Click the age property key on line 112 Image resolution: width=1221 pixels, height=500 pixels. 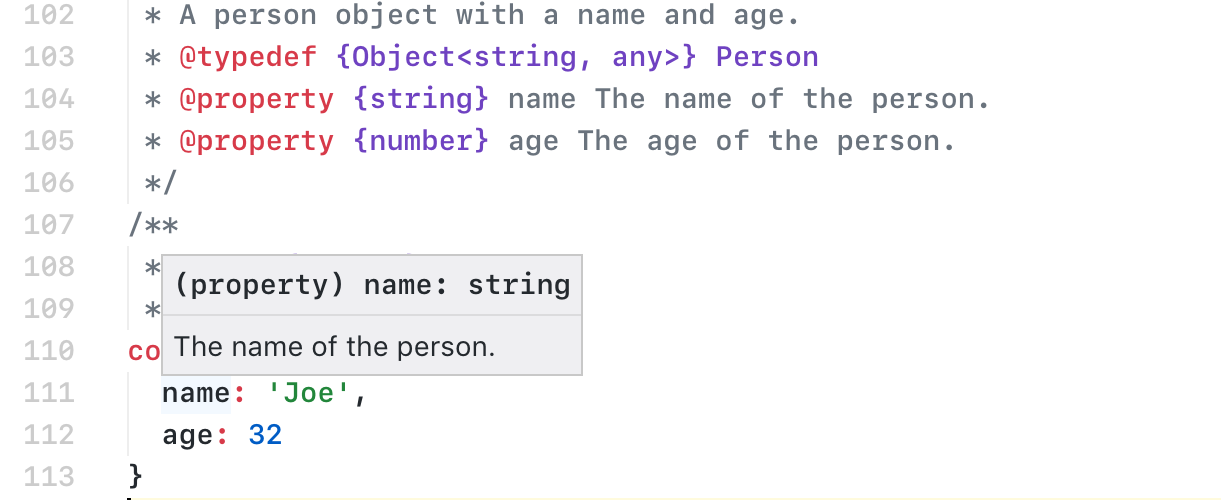188,435
